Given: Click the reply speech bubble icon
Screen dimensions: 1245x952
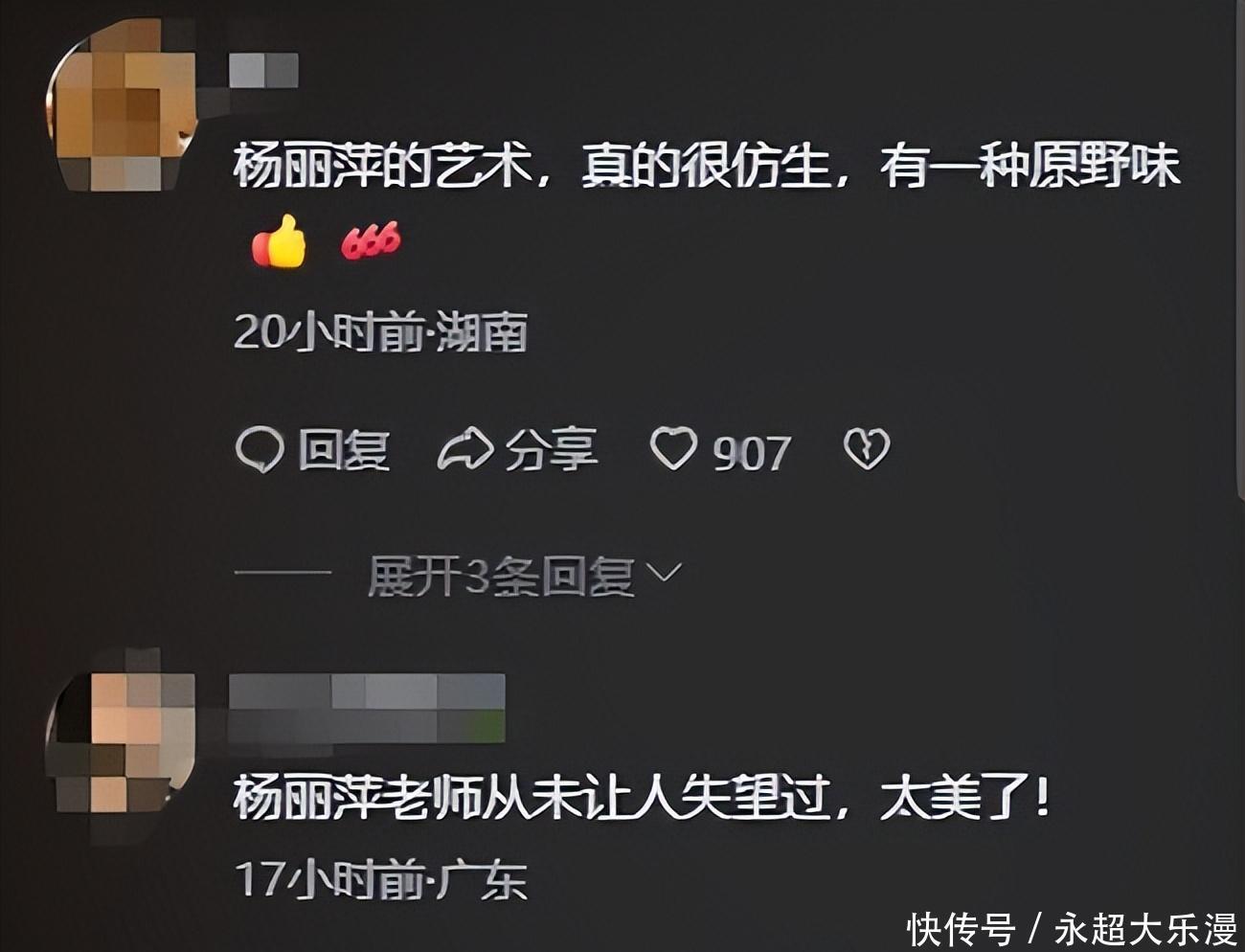Looking at the screenshot, I should tap(259, 449).
